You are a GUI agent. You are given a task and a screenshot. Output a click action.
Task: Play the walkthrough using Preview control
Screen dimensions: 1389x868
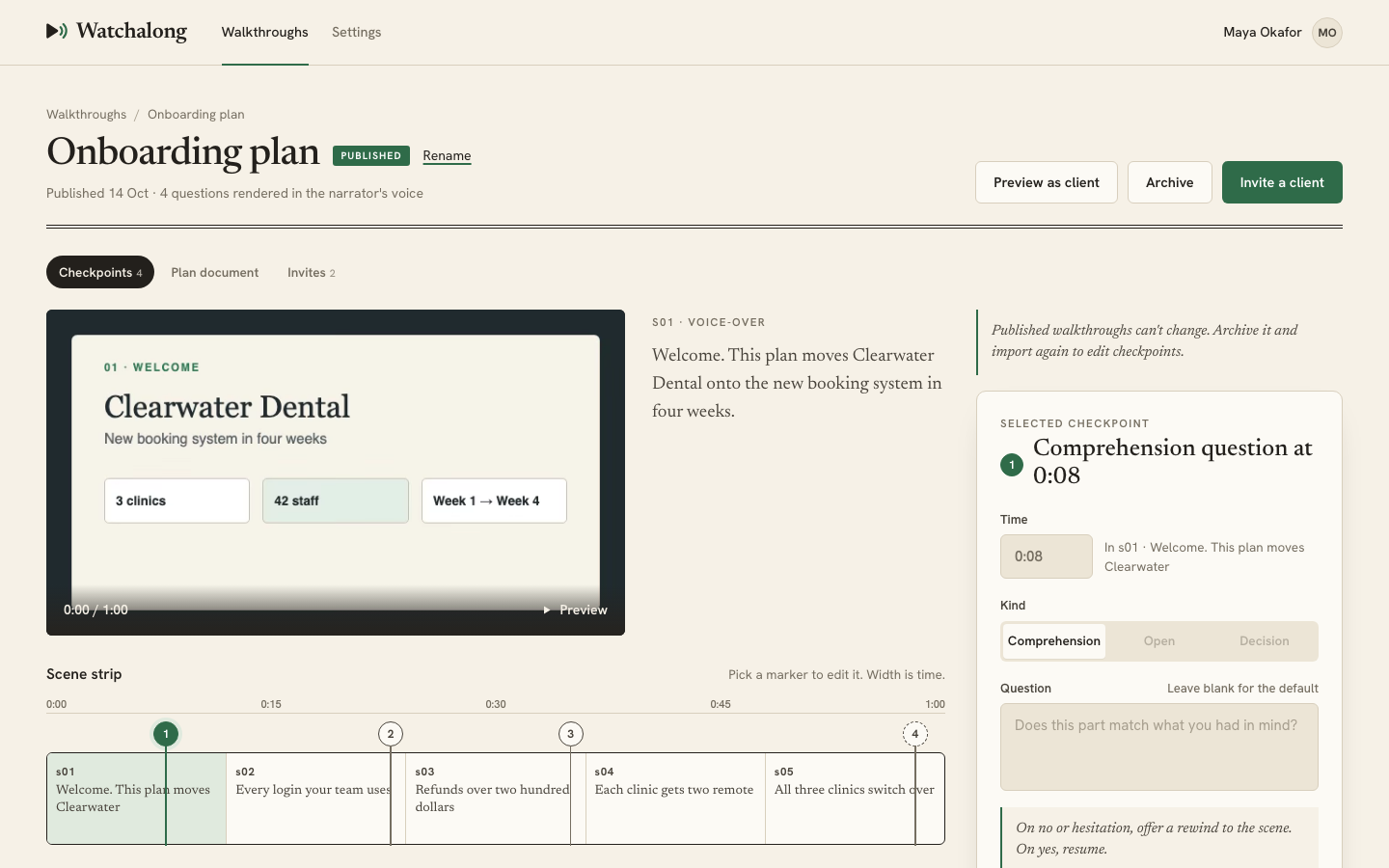click(575, 610)
